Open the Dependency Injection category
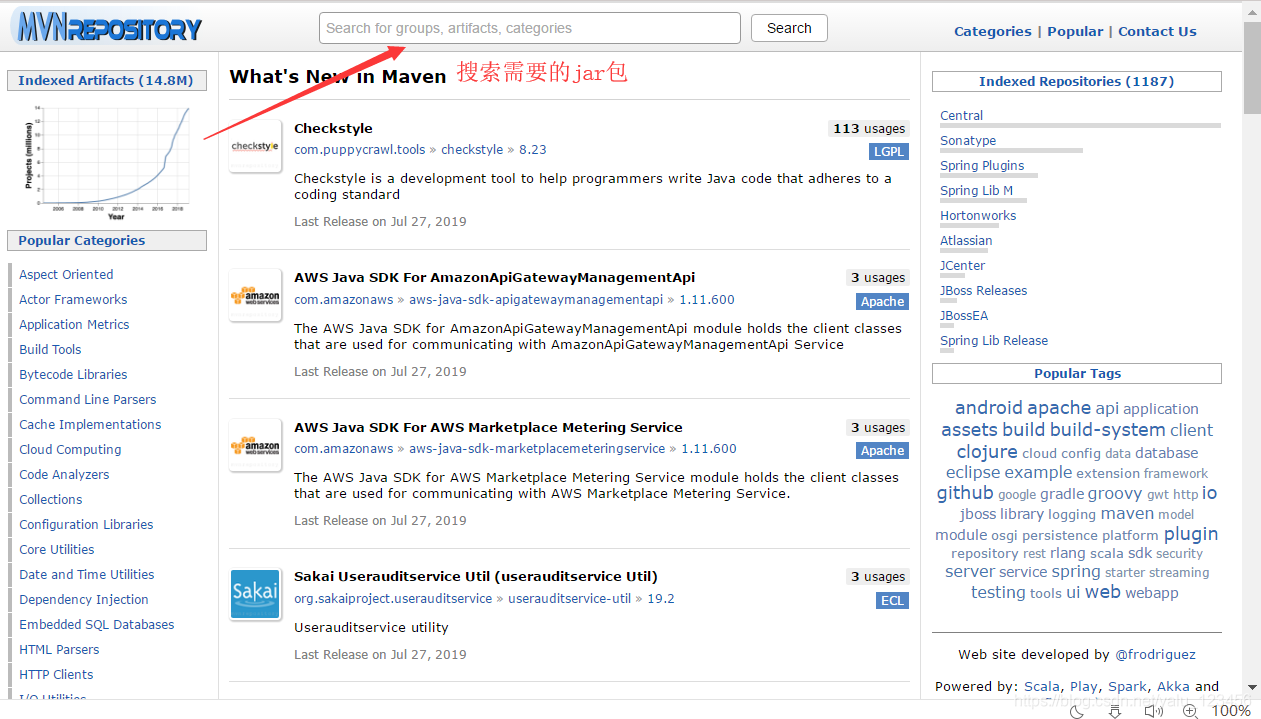Image resolution: width=1261 pixels, height=719 pixels. coord(84,599)
